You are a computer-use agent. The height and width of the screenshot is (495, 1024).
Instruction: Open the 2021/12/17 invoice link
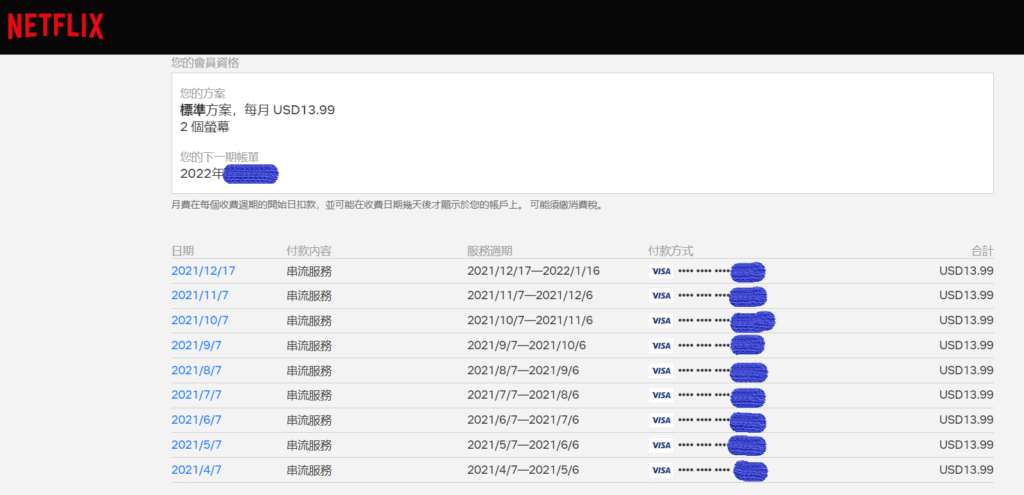coord(203,270)
